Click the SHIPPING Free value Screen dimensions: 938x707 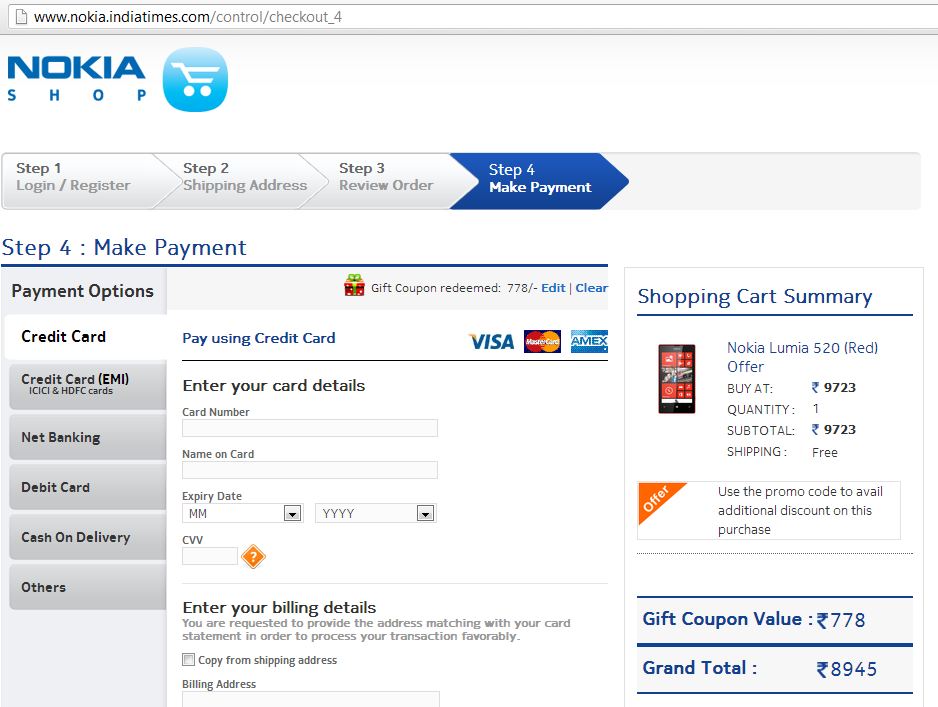(824, 452)
